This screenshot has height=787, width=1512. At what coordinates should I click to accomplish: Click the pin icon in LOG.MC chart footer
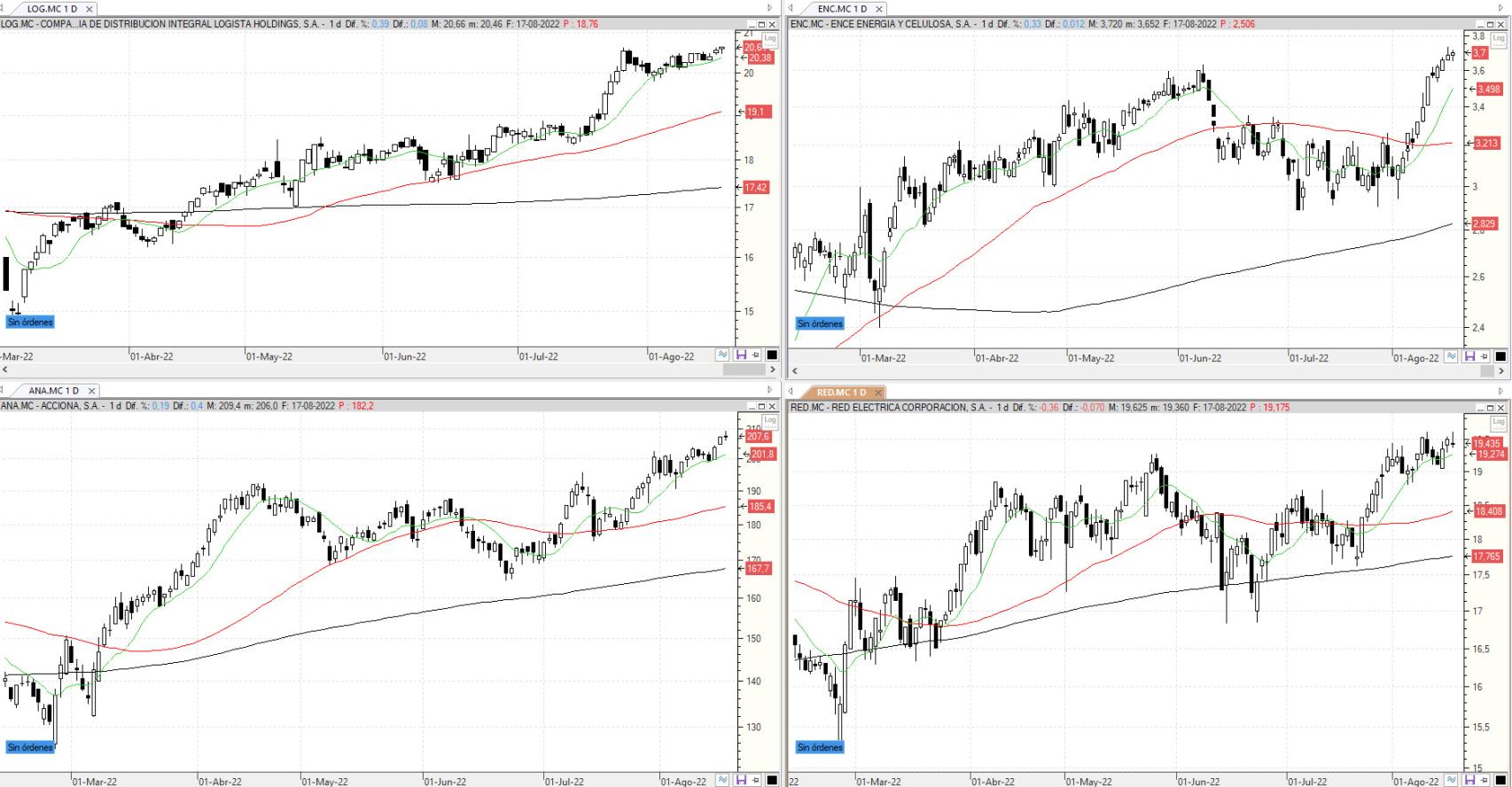click(756, 355)
